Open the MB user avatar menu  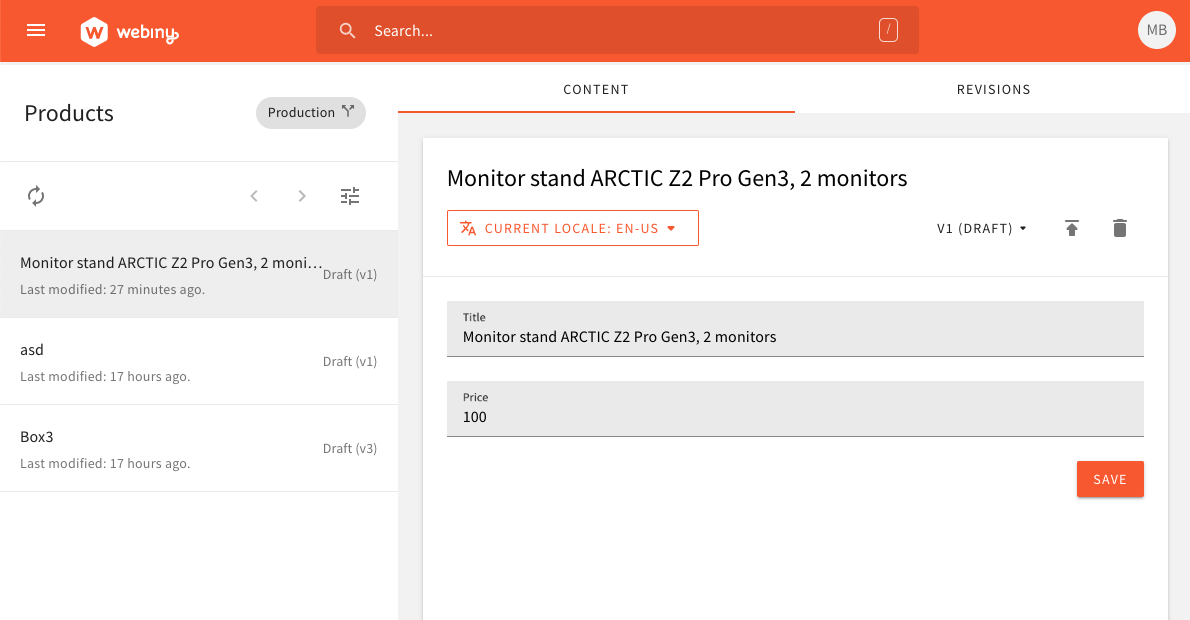(x=1157, y=30)
